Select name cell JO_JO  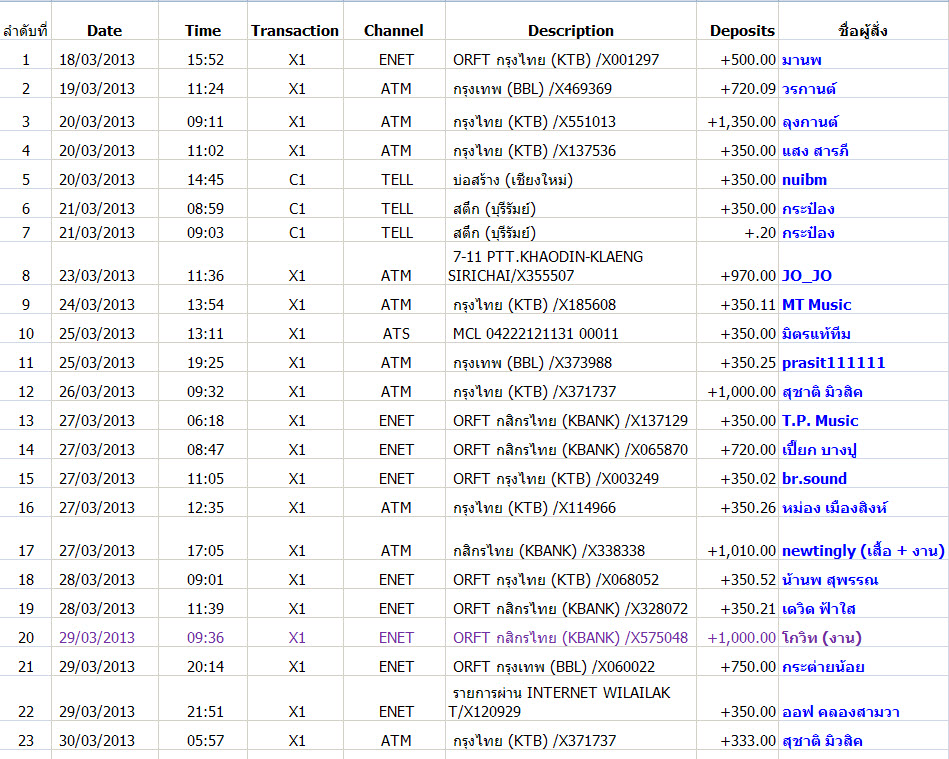(807, 276)
